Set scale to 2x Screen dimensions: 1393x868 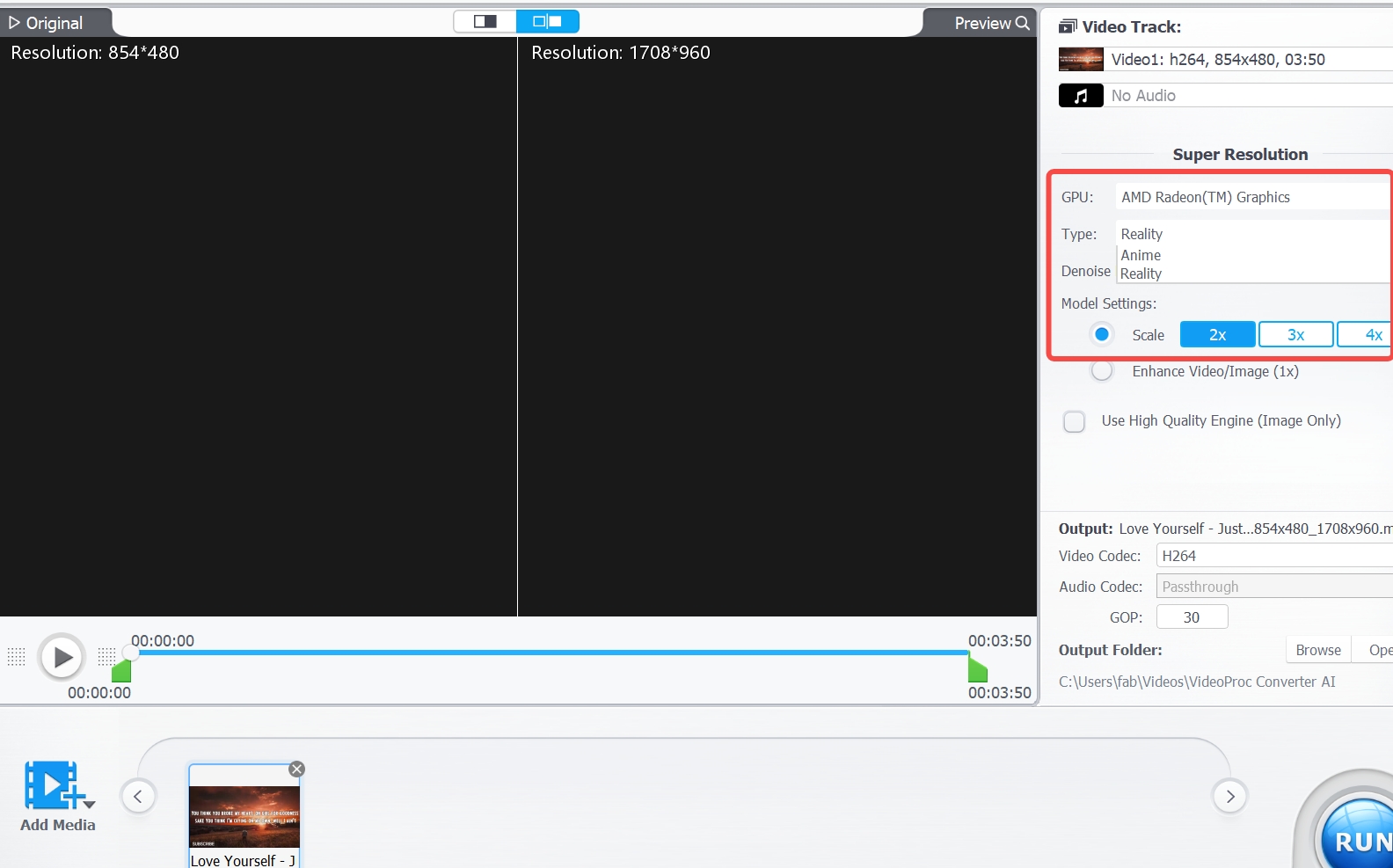tap(1217, 335)
